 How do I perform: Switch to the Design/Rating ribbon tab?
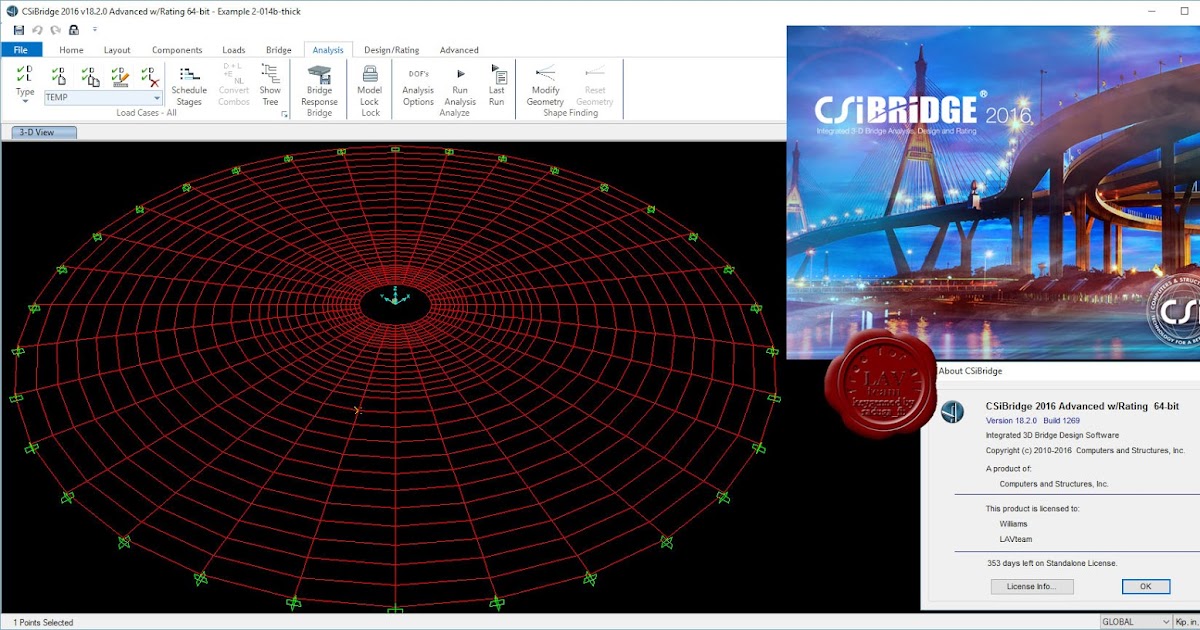pyautogui.click(x=392, y=49)
